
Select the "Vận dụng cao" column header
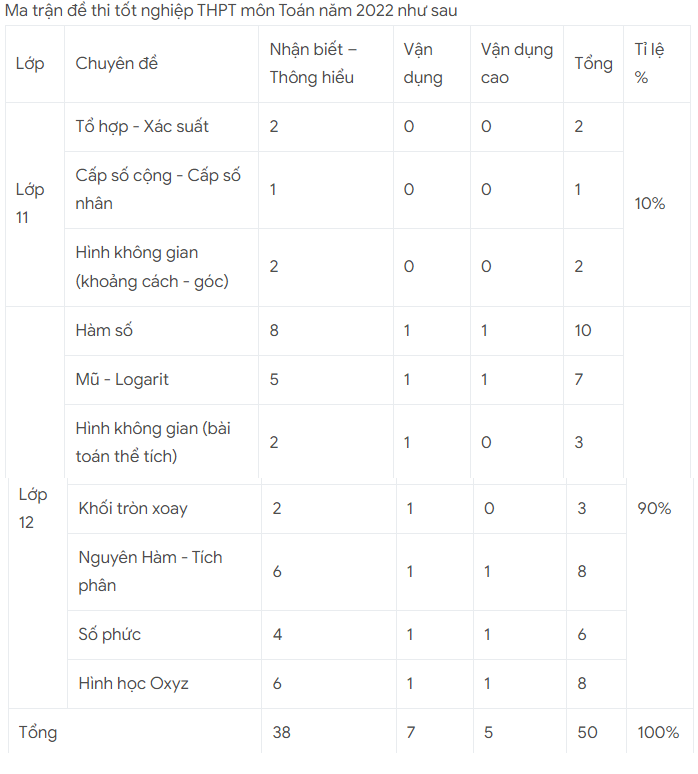(x=516, y=64)
